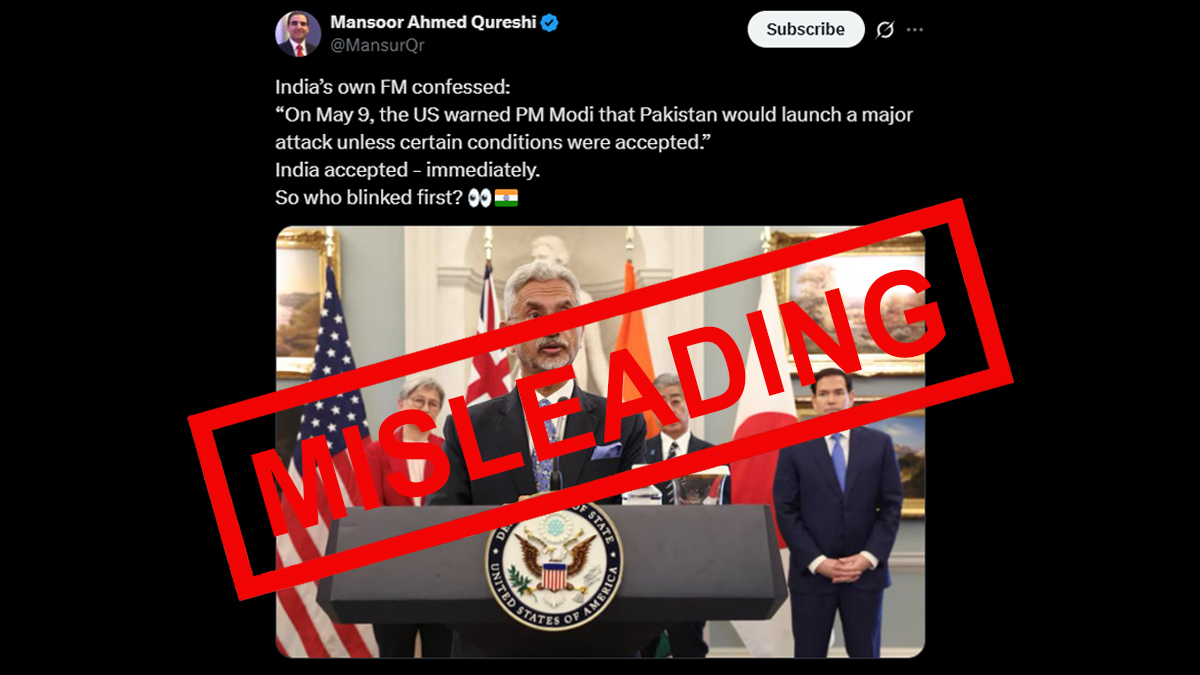Select the quoted May 9 warning text

coord(594,129)
